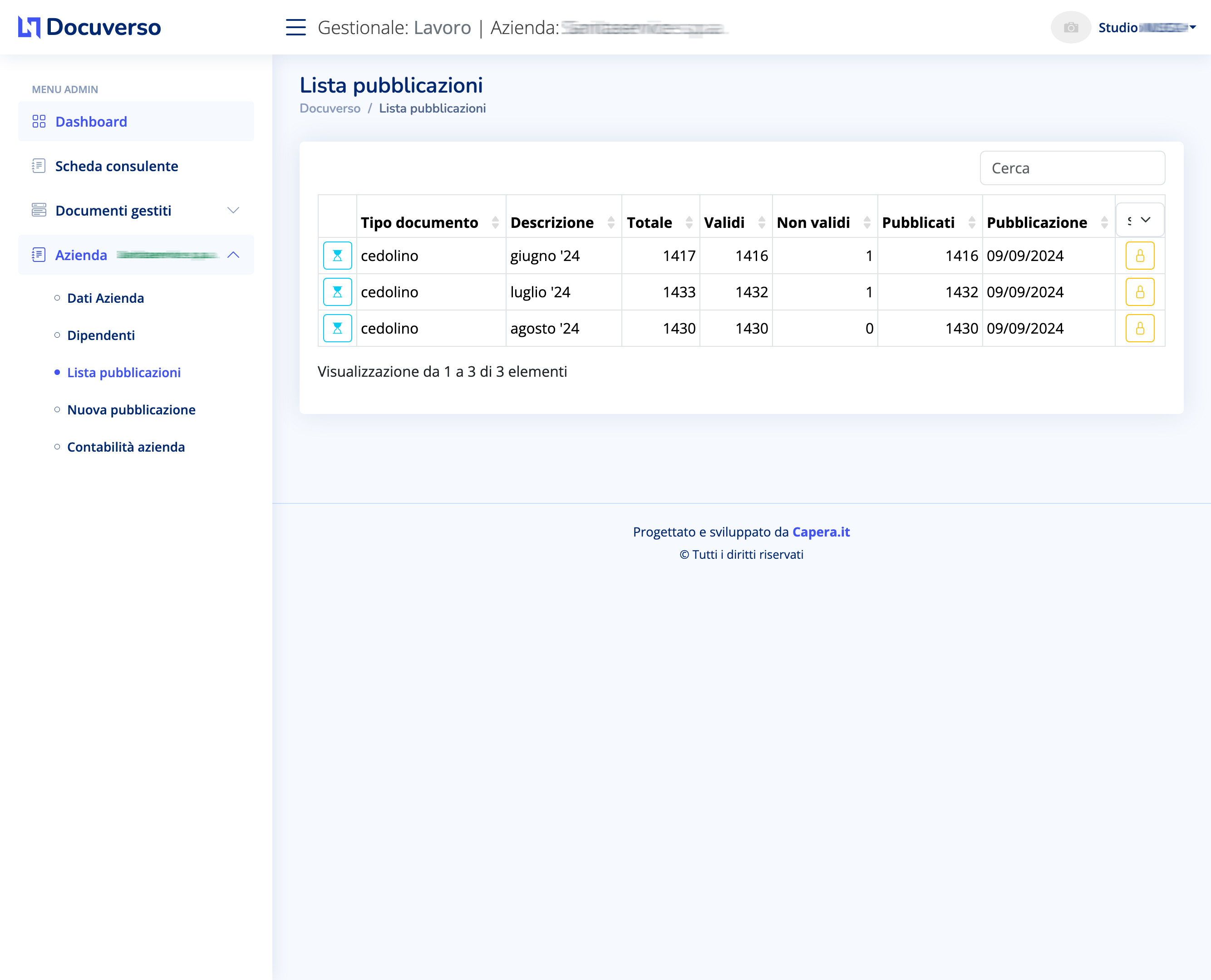
Task: Toggle the hamburger sidebar menu
Action: point(295,27)
